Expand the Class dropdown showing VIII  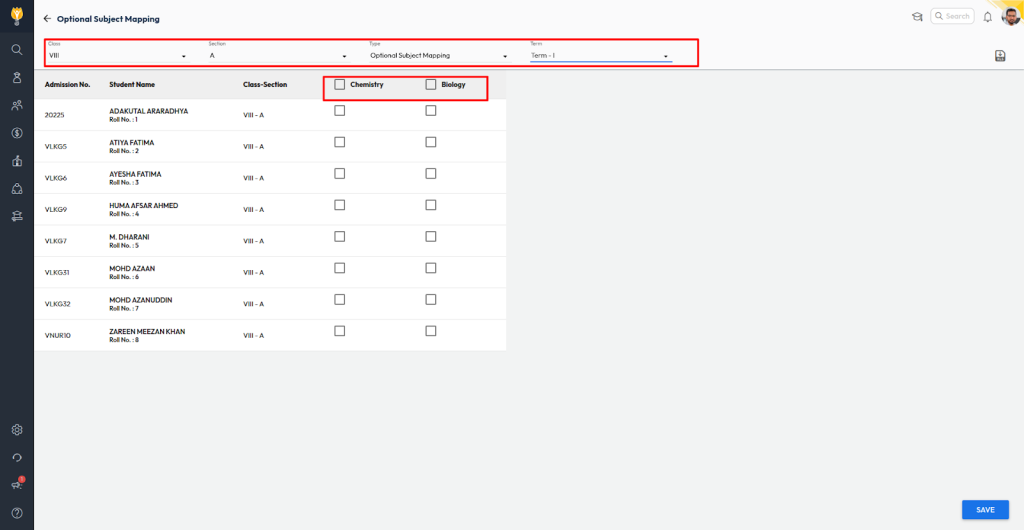tap(118, 56)
